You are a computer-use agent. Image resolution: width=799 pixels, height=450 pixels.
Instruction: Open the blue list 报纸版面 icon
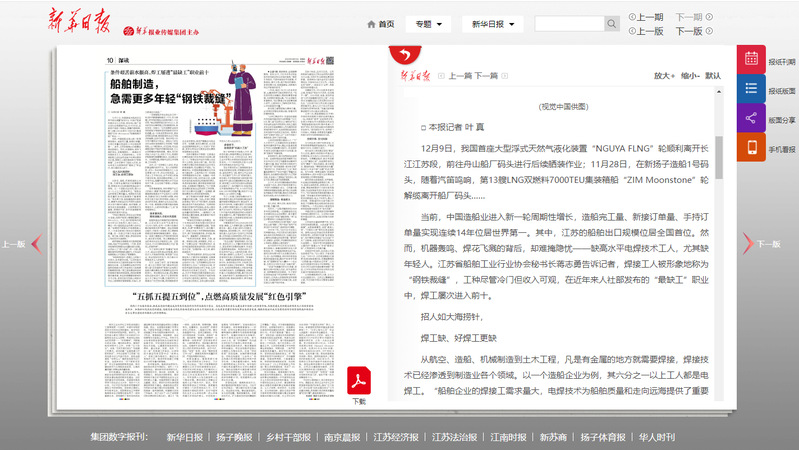[751, 89]
